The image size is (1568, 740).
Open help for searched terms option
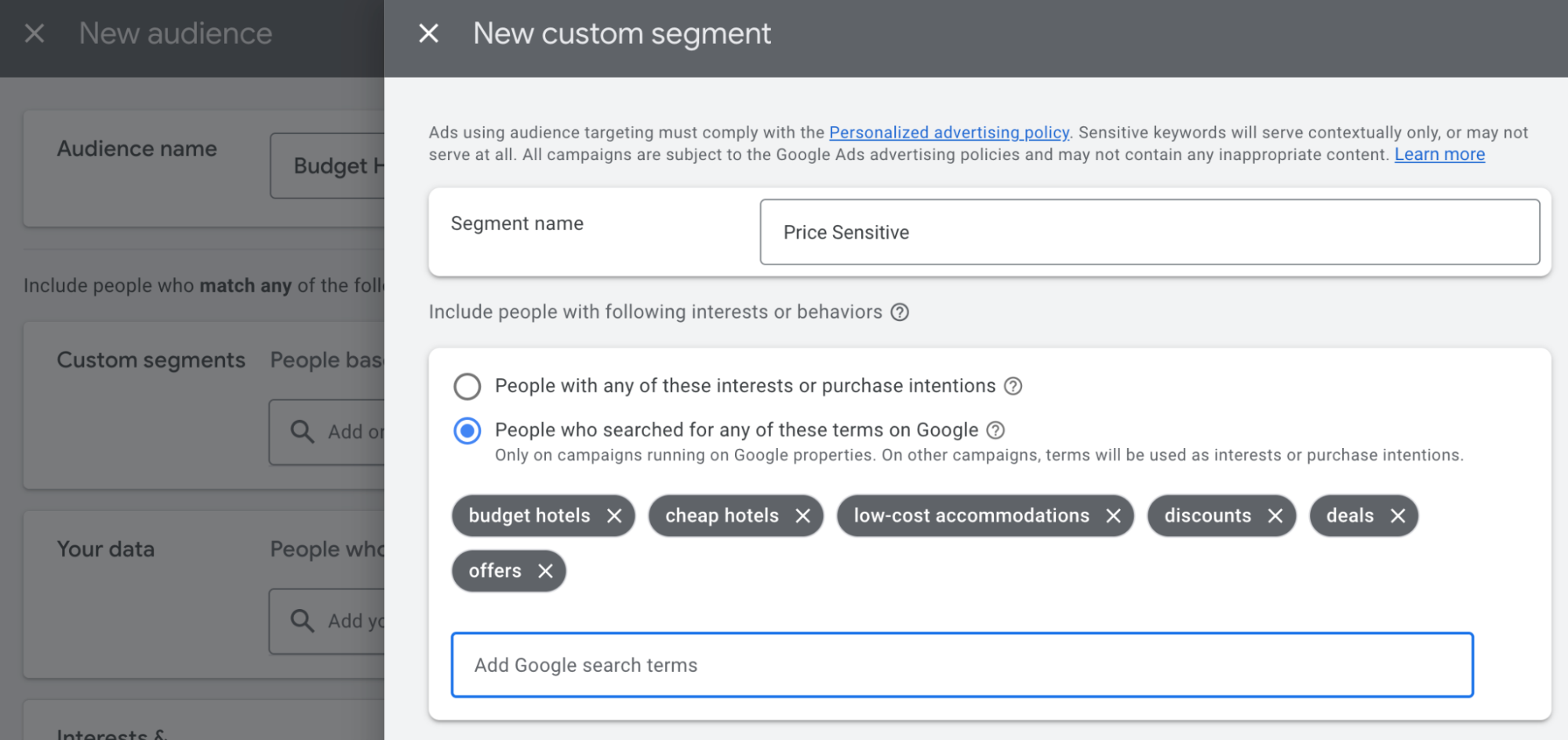coord(996,430)
